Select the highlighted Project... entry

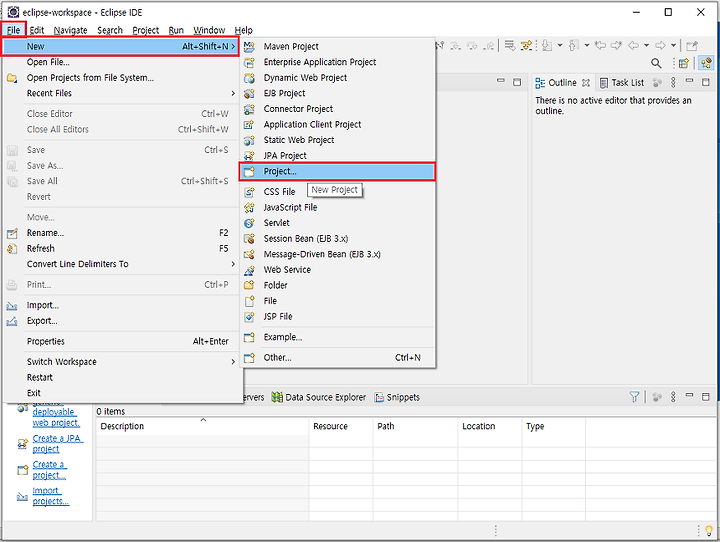(337, 171)
